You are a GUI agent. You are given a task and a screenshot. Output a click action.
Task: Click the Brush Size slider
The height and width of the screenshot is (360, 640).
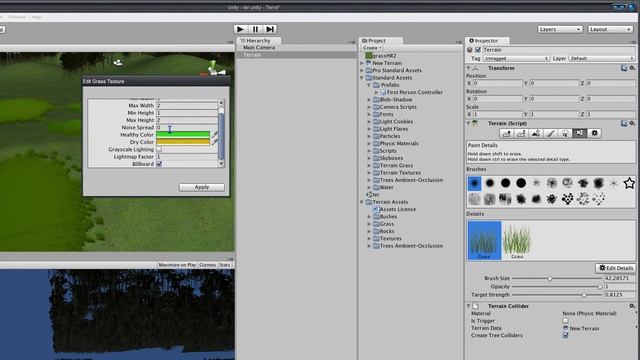tap(557, 278)
